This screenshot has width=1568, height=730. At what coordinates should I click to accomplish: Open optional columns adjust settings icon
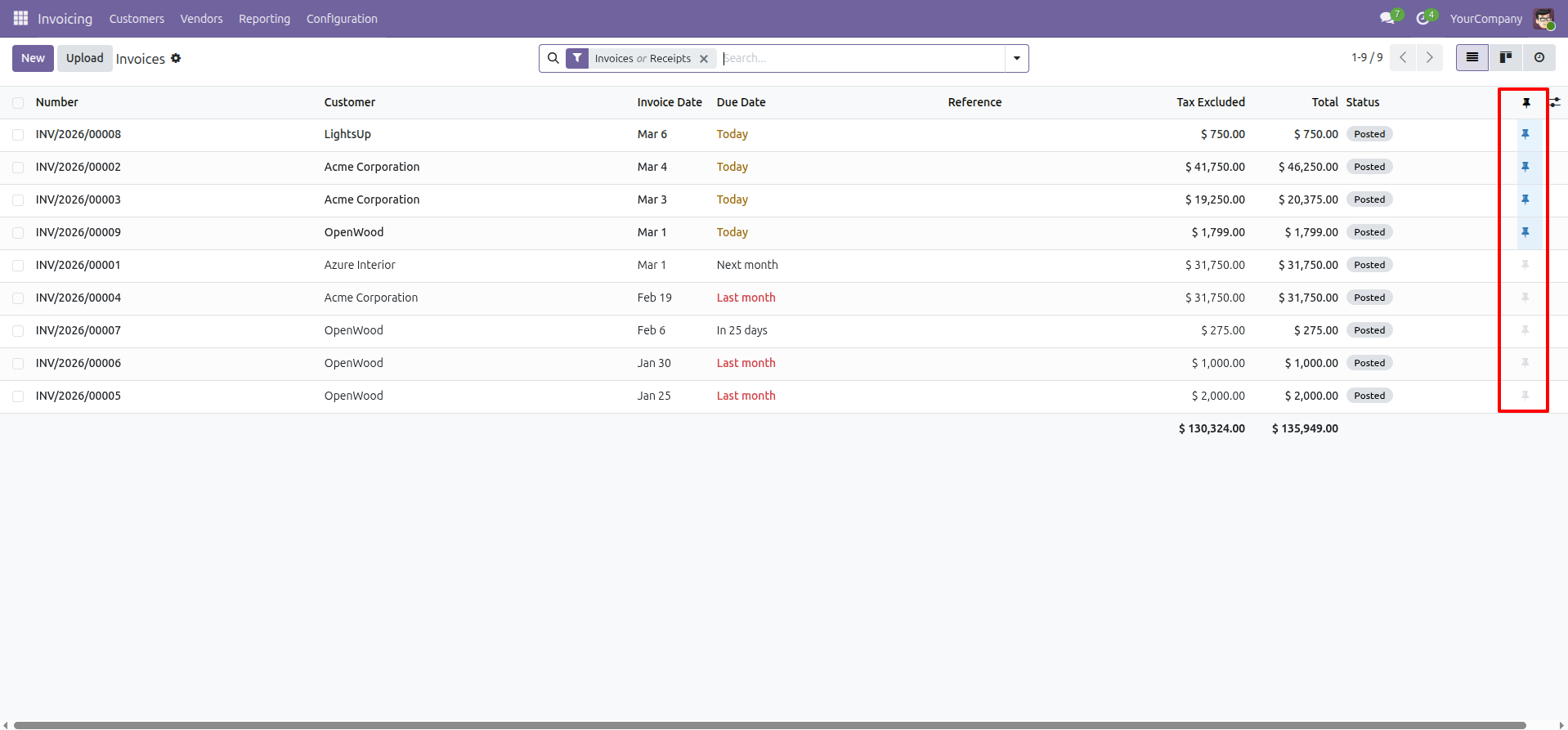(1555, 102)
